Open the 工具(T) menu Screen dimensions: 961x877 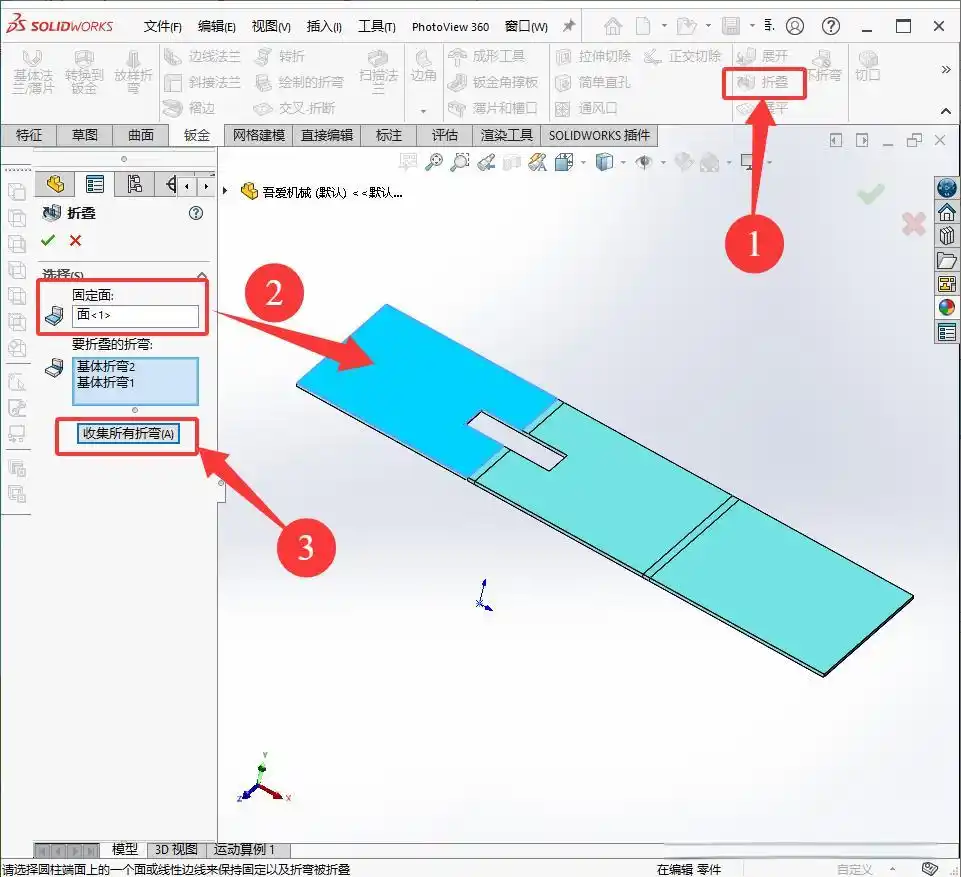pyautogui.click(x=376, y=26)
